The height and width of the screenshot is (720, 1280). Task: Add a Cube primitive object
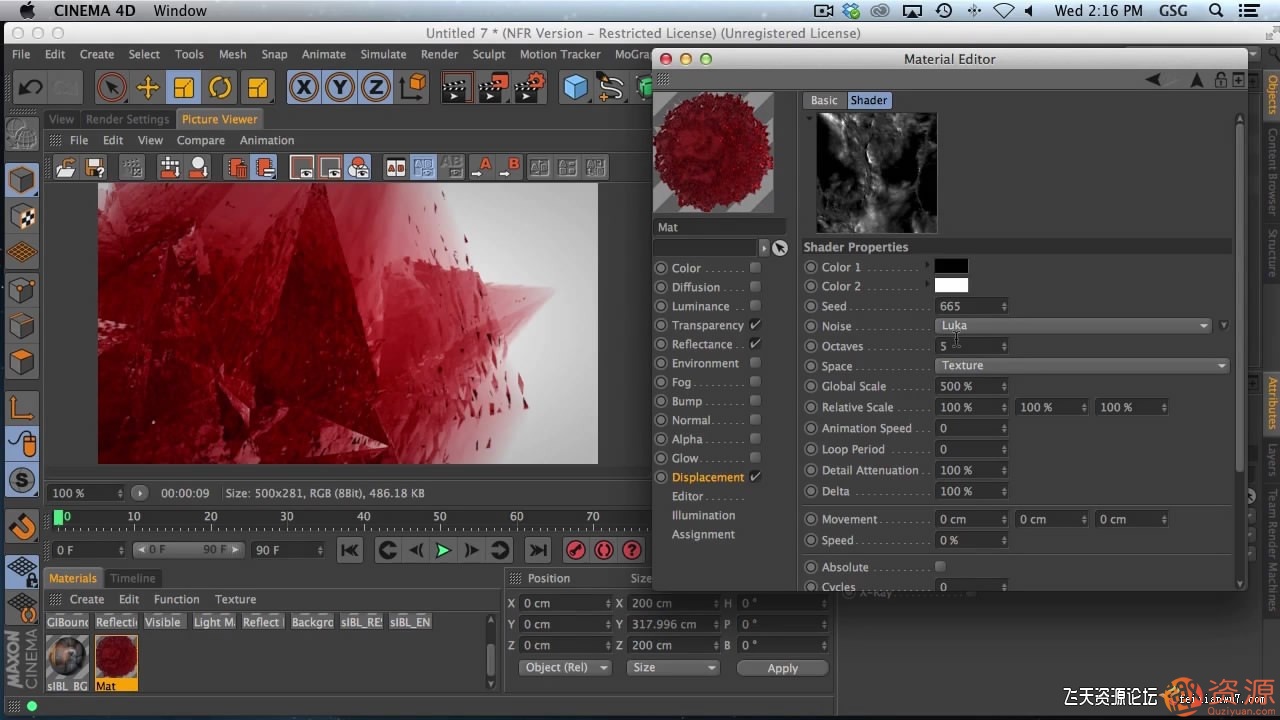pos(575,87)
